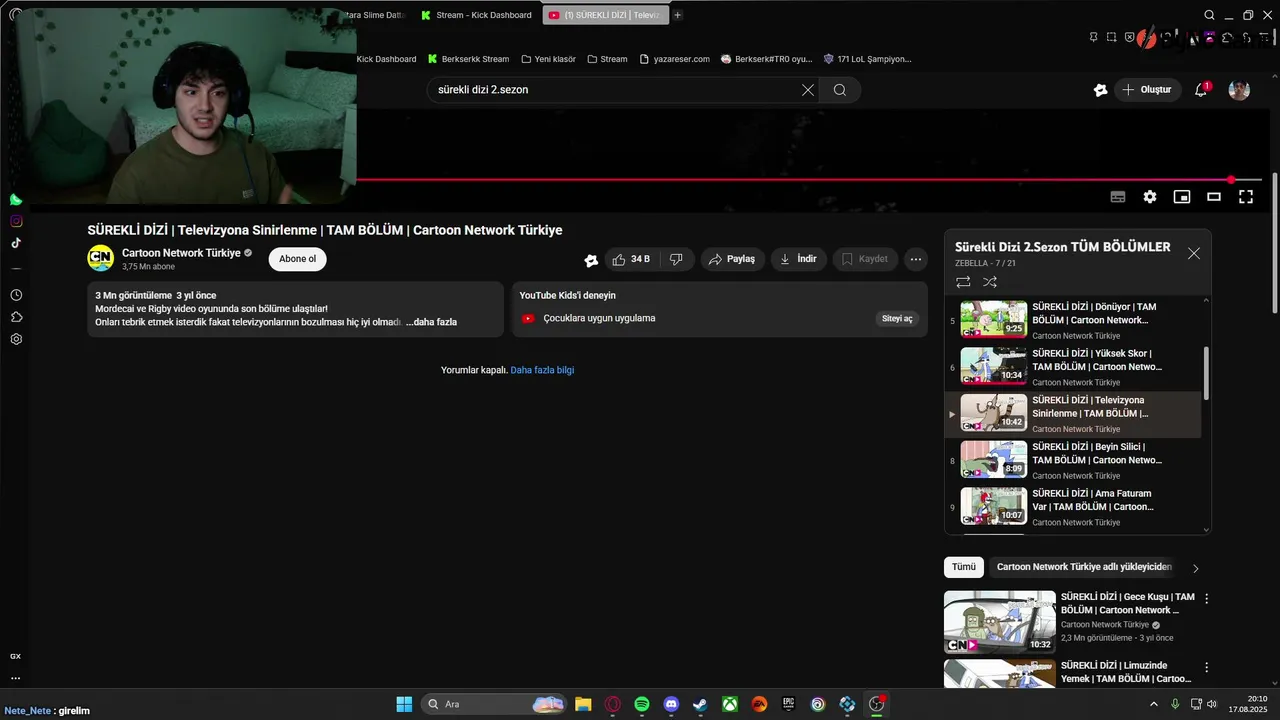1280x720 pixels.
Task: Toggle subtitles on the video player
Action: 1118,197
